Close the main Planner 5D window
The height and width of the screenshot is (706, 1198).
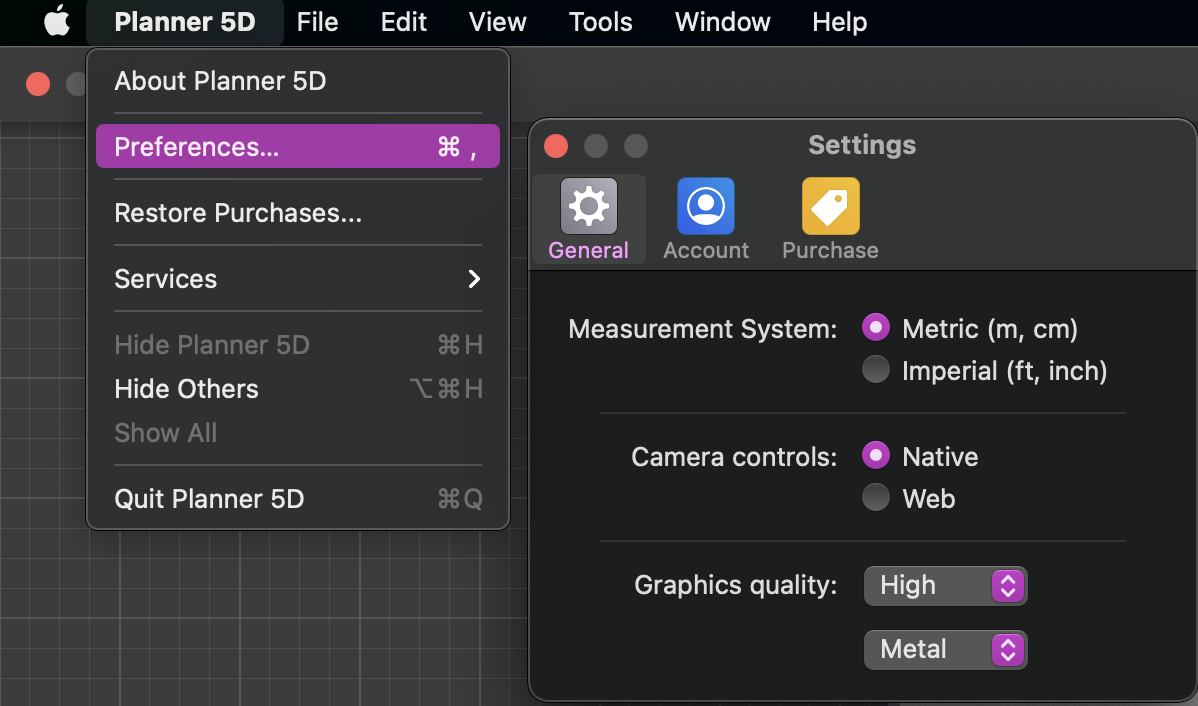[x=37, y=83]
